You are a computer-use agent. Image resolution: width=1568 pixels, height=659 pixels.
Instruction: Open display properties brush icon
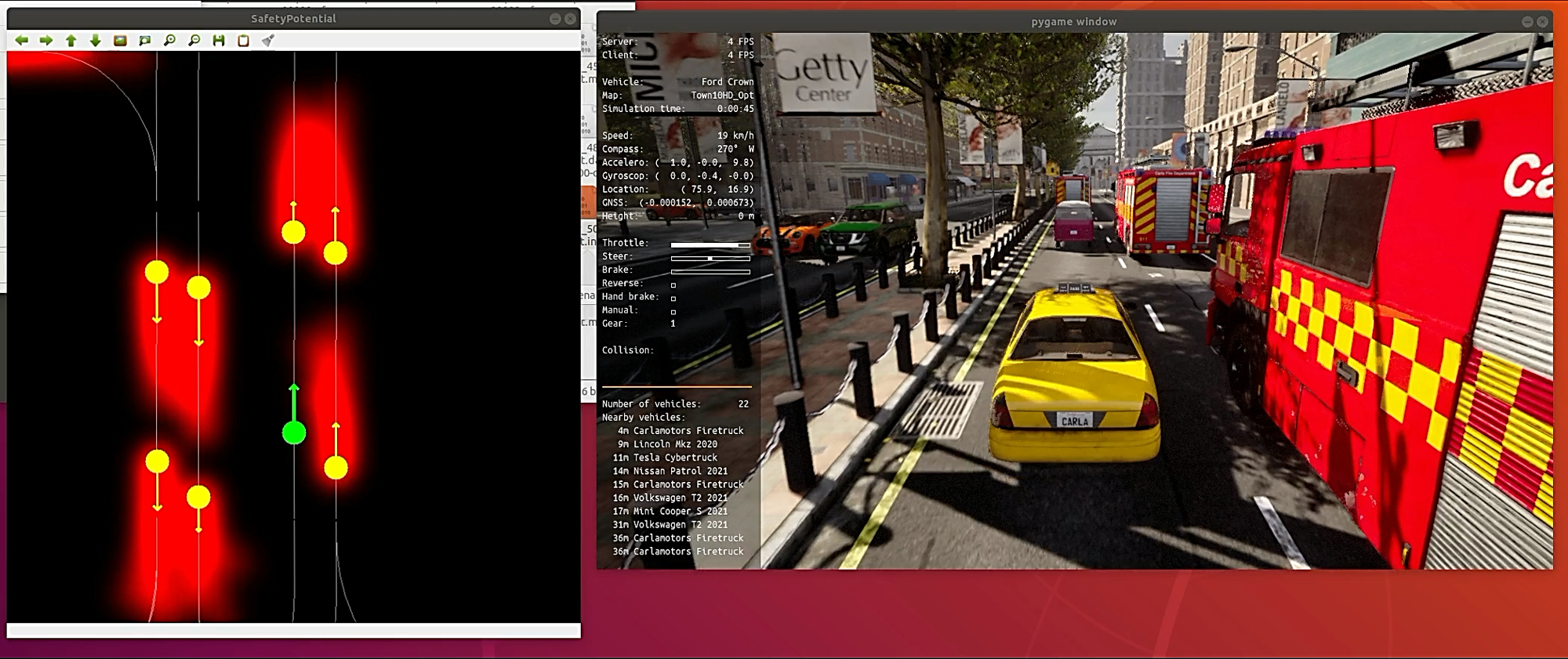268,40
